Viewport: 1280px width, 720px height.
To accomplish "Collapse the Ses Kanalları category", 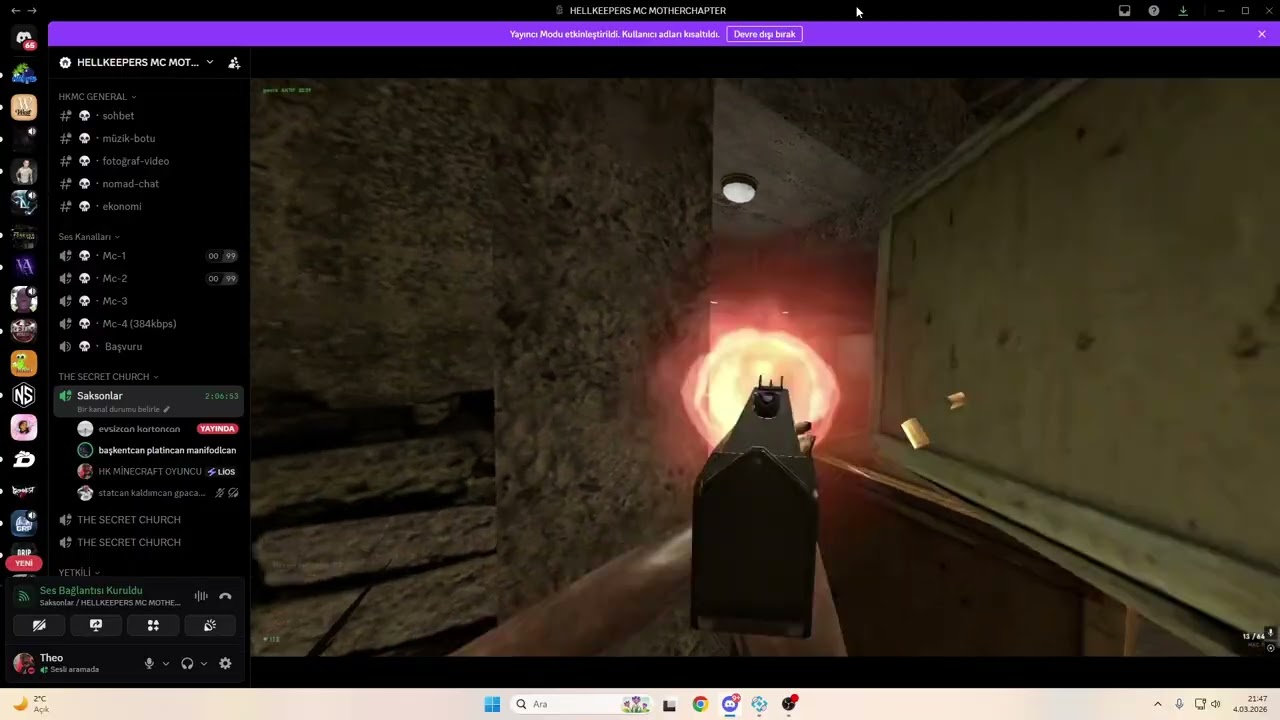I will pyautogui.click(x=88, y=237).
